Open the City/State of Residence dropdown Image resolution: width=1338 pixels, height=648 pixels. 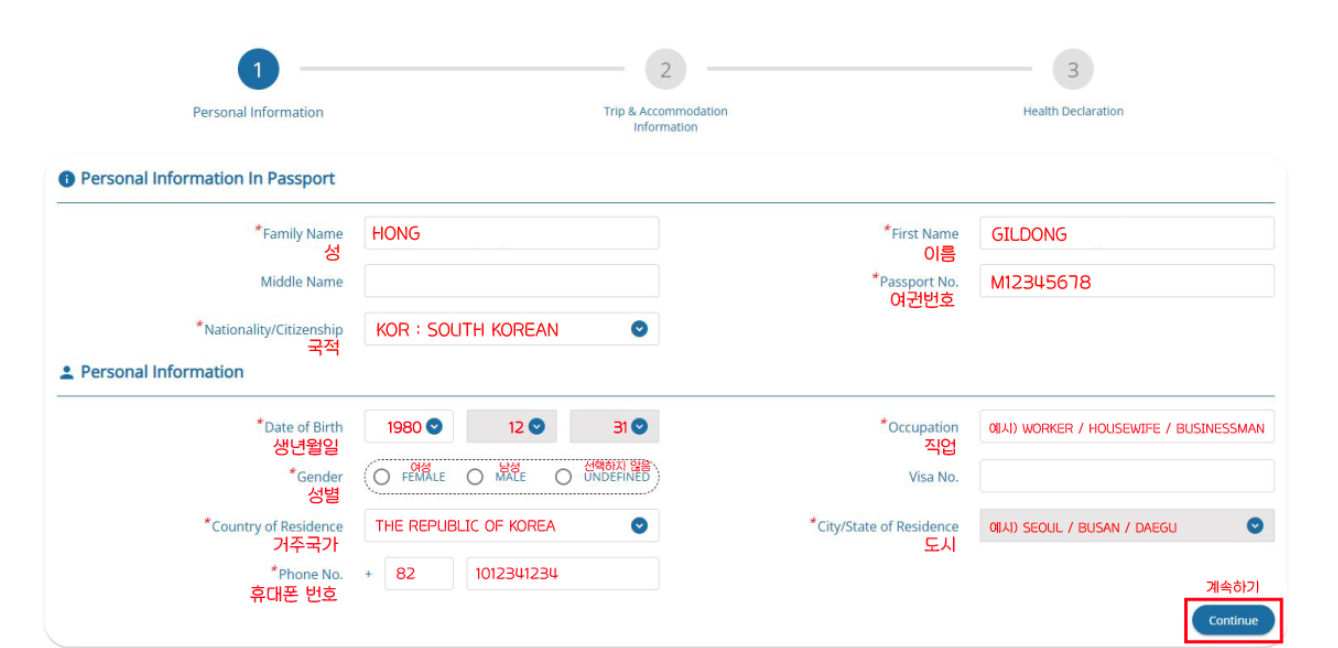[x=1127, y=526]
